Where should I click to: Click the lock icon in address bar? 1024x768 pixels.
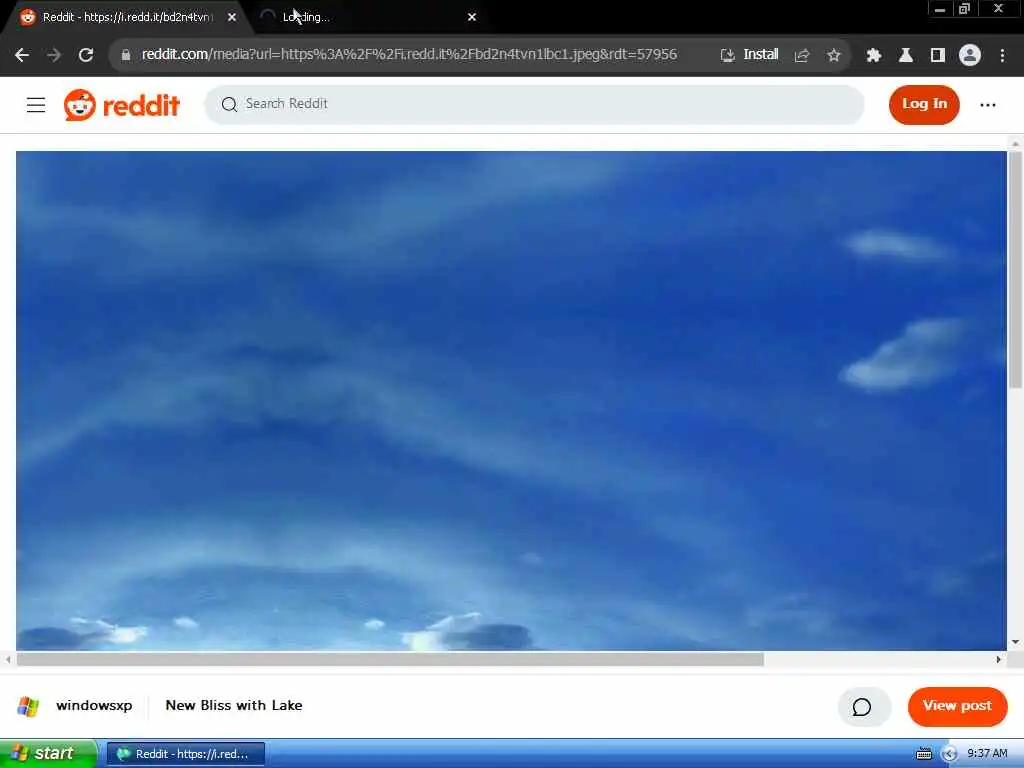(126, 55)
